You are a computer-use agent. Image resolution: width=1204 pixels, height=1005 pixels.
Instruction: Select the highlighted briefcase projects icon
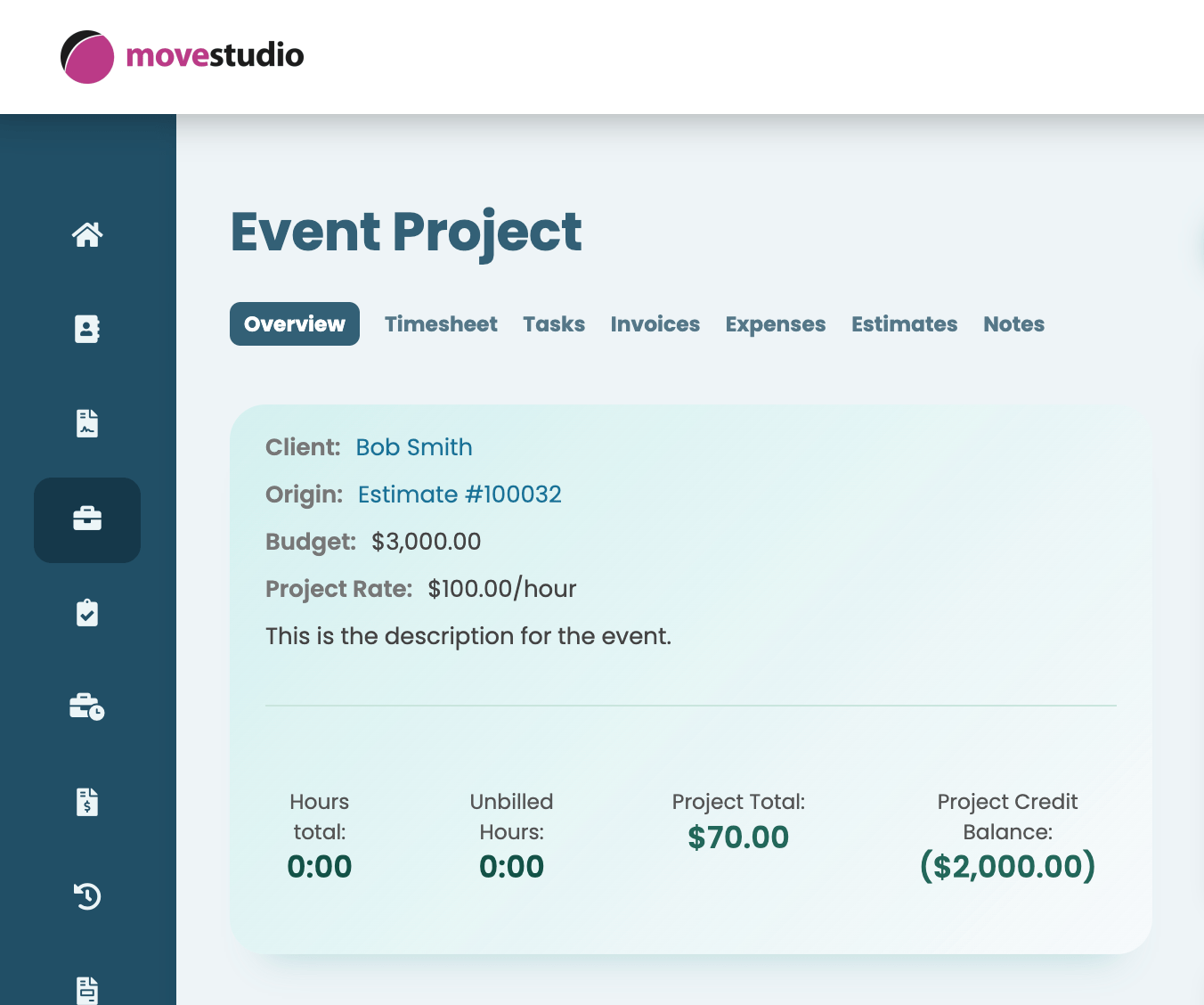87,519
